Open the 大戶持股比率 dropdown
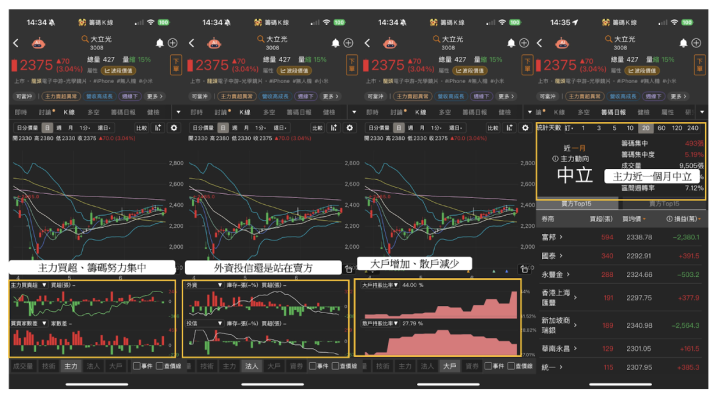Screen dimensions: 720x403 379,285
